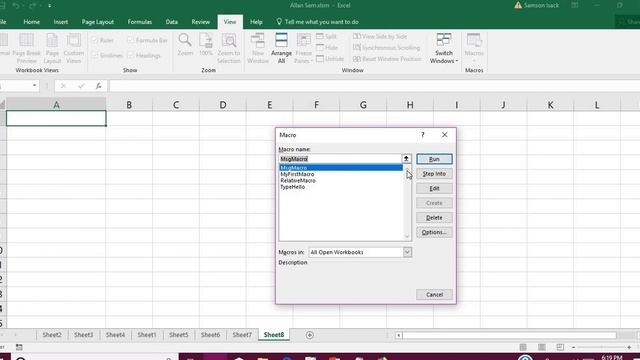Switch to Sheet2 tab
640x360 pixels.
tap(52, 335)
